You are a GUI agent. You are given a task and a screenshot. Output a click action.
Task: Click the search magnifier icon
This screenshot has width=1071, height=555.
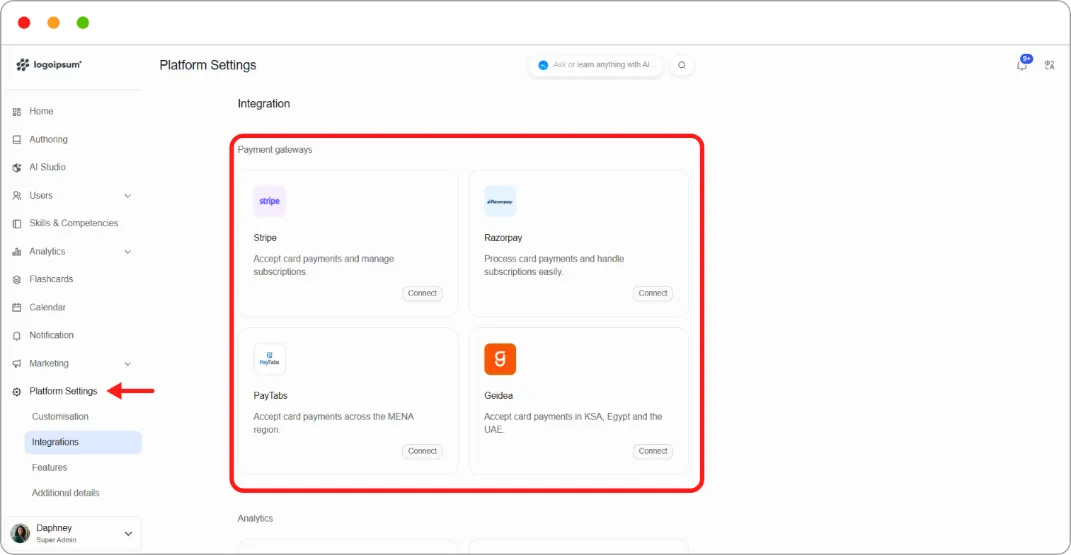pyautogui.click(x=682, y=65)
